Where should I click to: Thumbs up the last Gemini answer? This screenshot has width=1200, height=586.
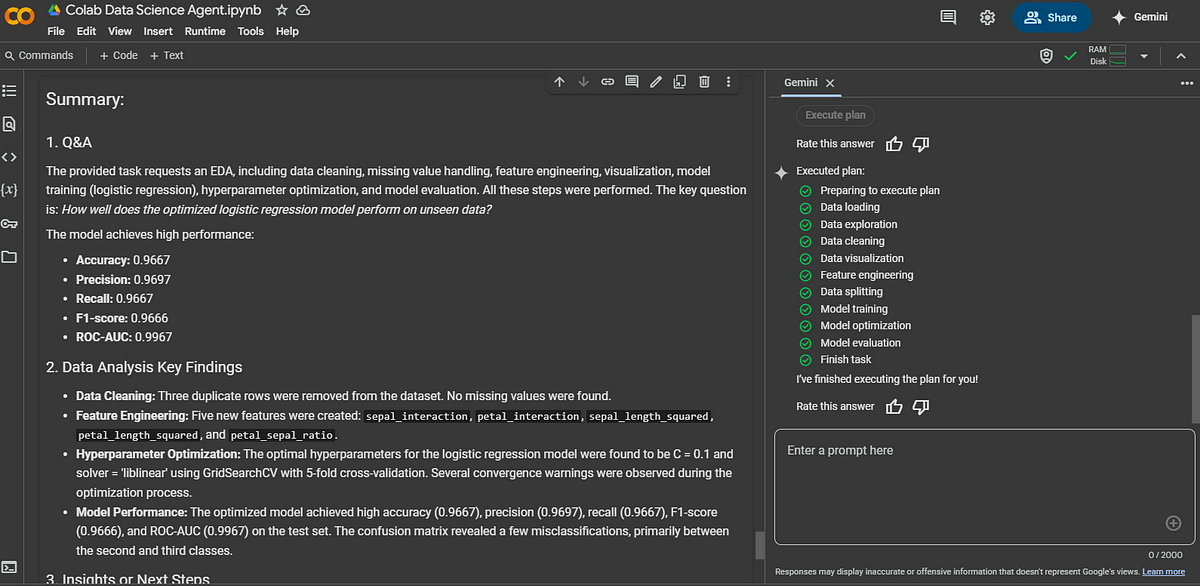(x=895, y=406)
